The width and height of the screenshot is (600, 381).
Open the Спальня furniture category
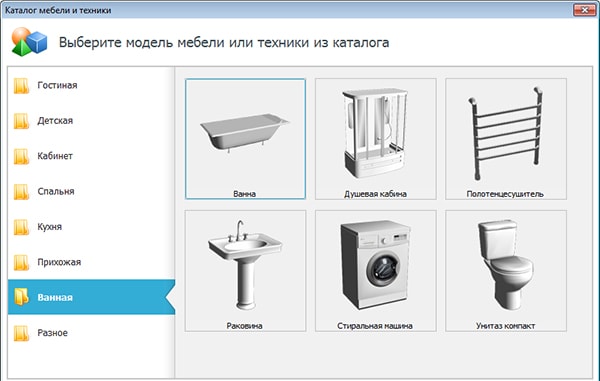tap(56, 191)
